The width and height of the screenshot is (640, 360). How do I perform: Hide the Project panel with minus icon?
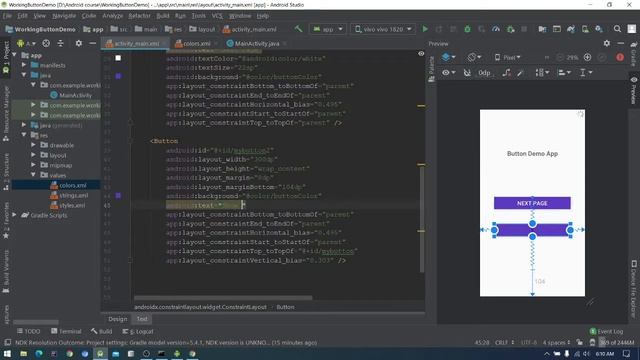pyautogui.click(x=93, y=43)
